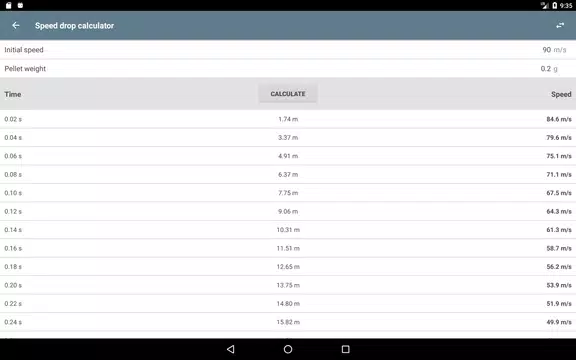Screen dimensions: 576x360
Task: Tap the Time column header
Action: (13, 94)
